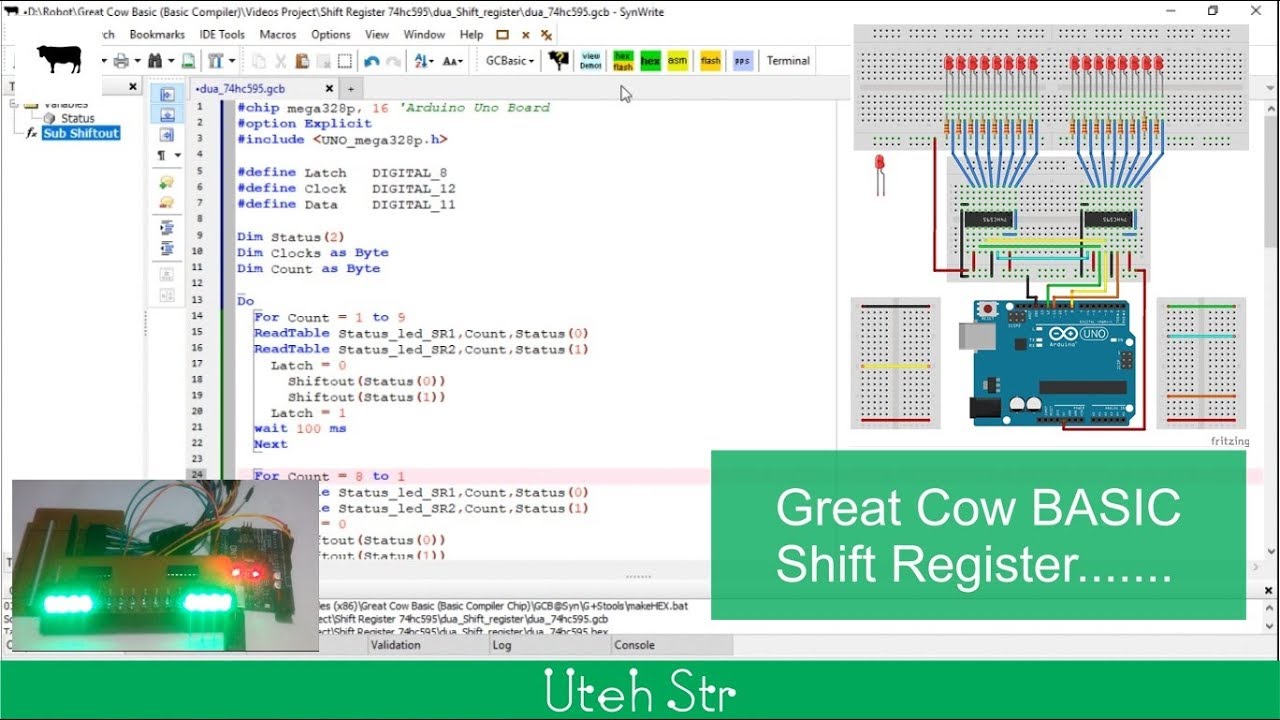Click the Redo toolbar arrow
This screenshot has width=1280, height=720.
point(394,61)
